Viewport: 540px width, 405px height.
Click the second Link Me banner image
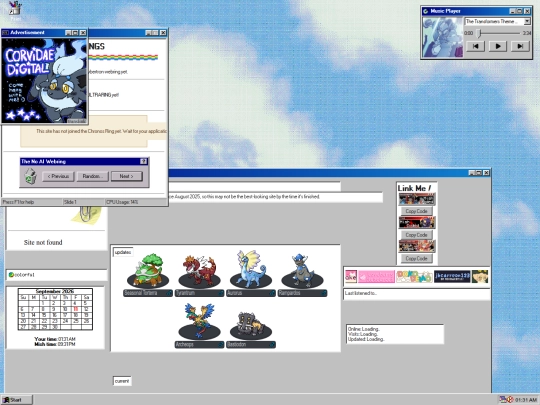tap(417, 222)
